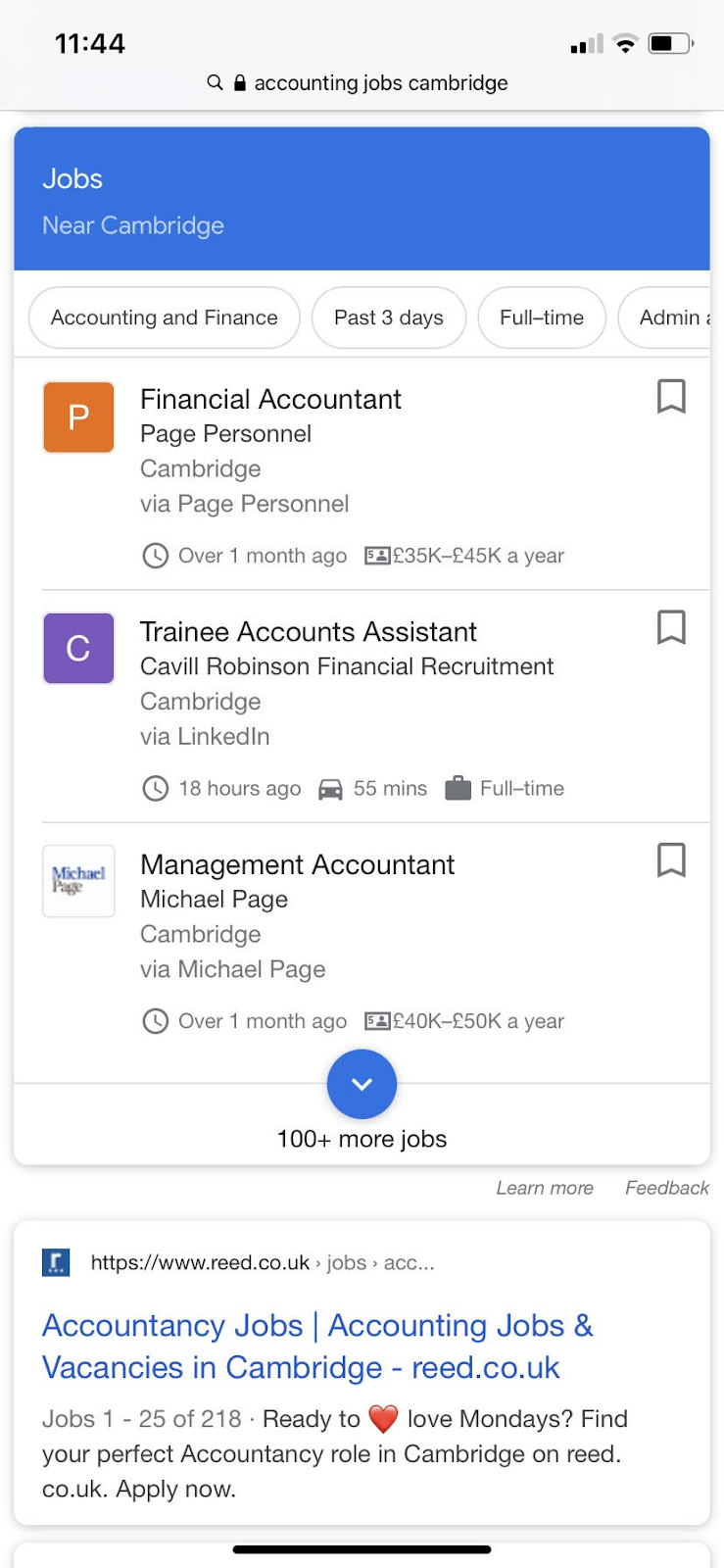
Task: Select the Accounting and Finance filter chip
Action: tap(165, 318)
